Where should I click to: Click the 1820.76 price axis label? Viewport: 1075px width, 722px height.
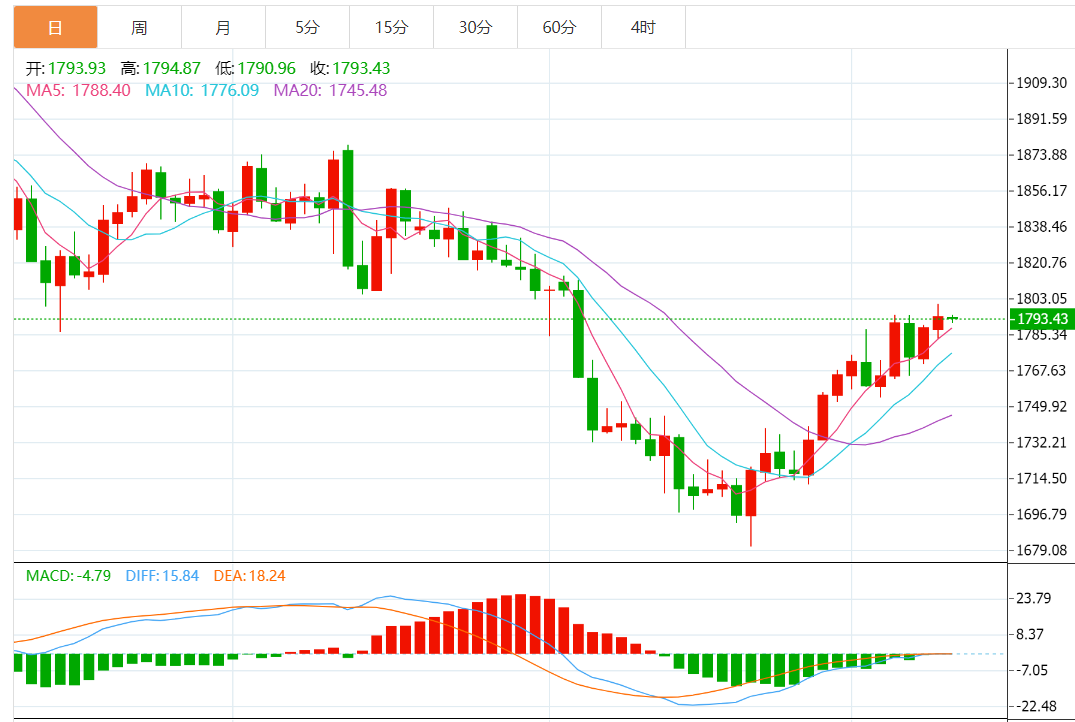[x=1041, y=263]
